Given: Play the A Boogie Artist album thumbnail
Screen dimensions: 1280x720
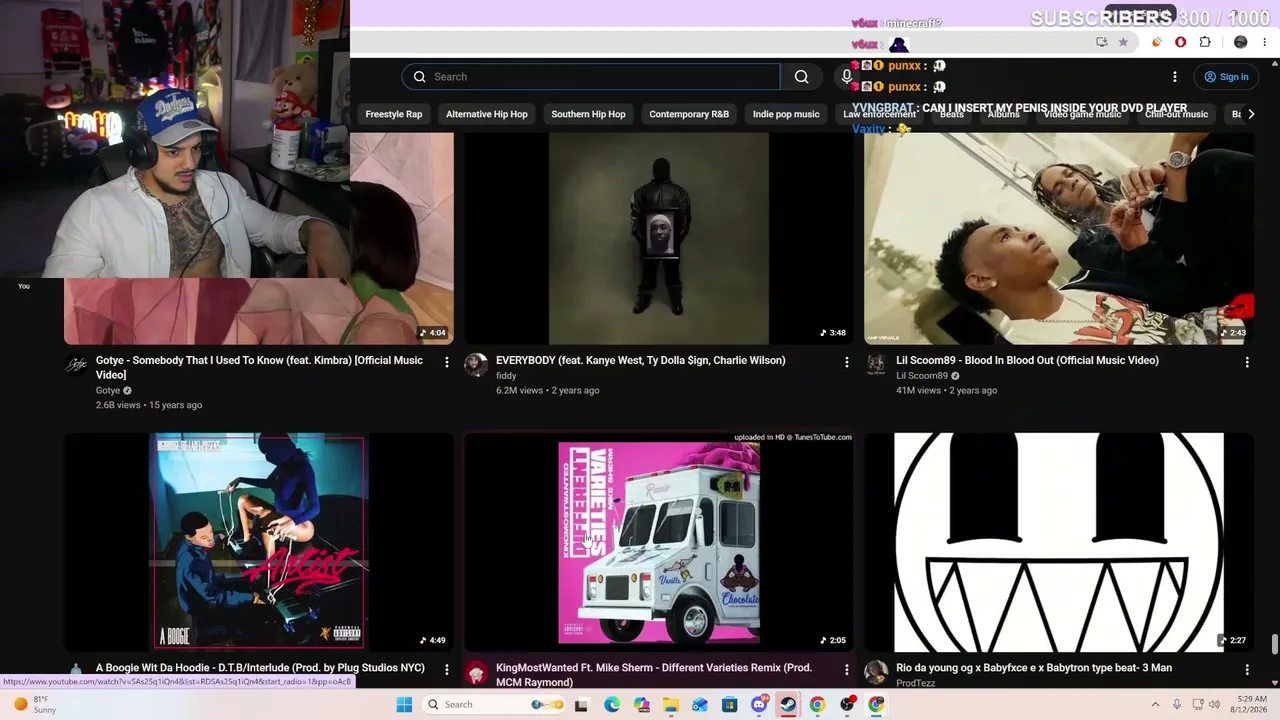Looking at the screenshot, I should click(259, 542).
